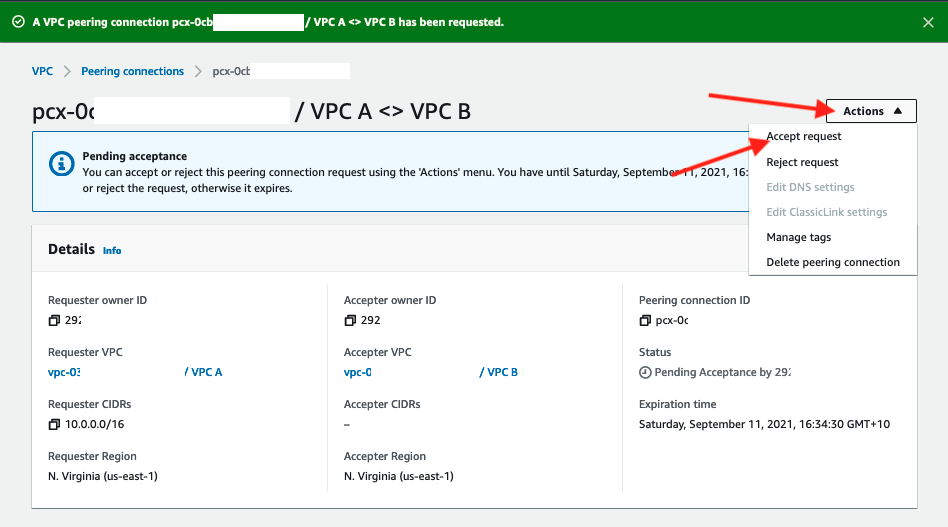Dismiss the green success banner
This screenshot has width=948, height=527.
(925, 21)
